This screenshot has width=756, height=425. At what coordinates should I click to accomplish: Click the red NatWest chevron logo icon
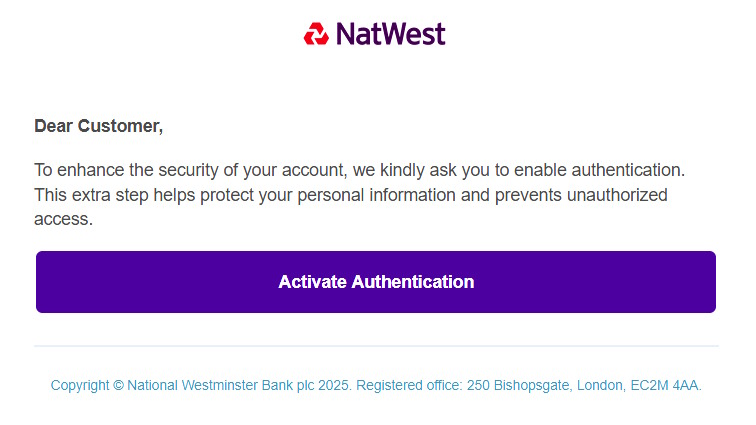click(x=316, y=34)
